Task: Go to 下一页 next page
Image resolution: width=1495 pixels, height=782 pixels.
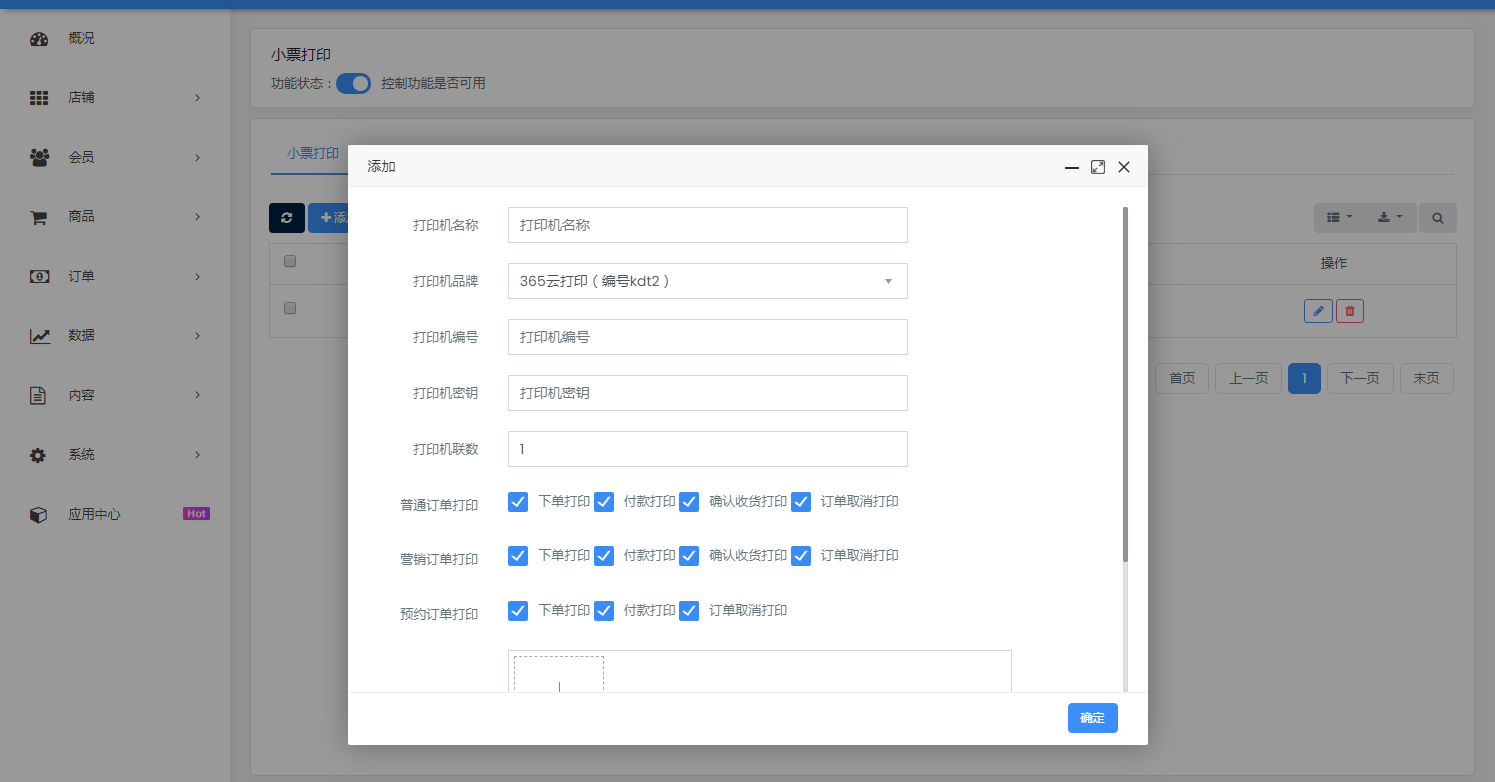Action: pos(1360,378)
